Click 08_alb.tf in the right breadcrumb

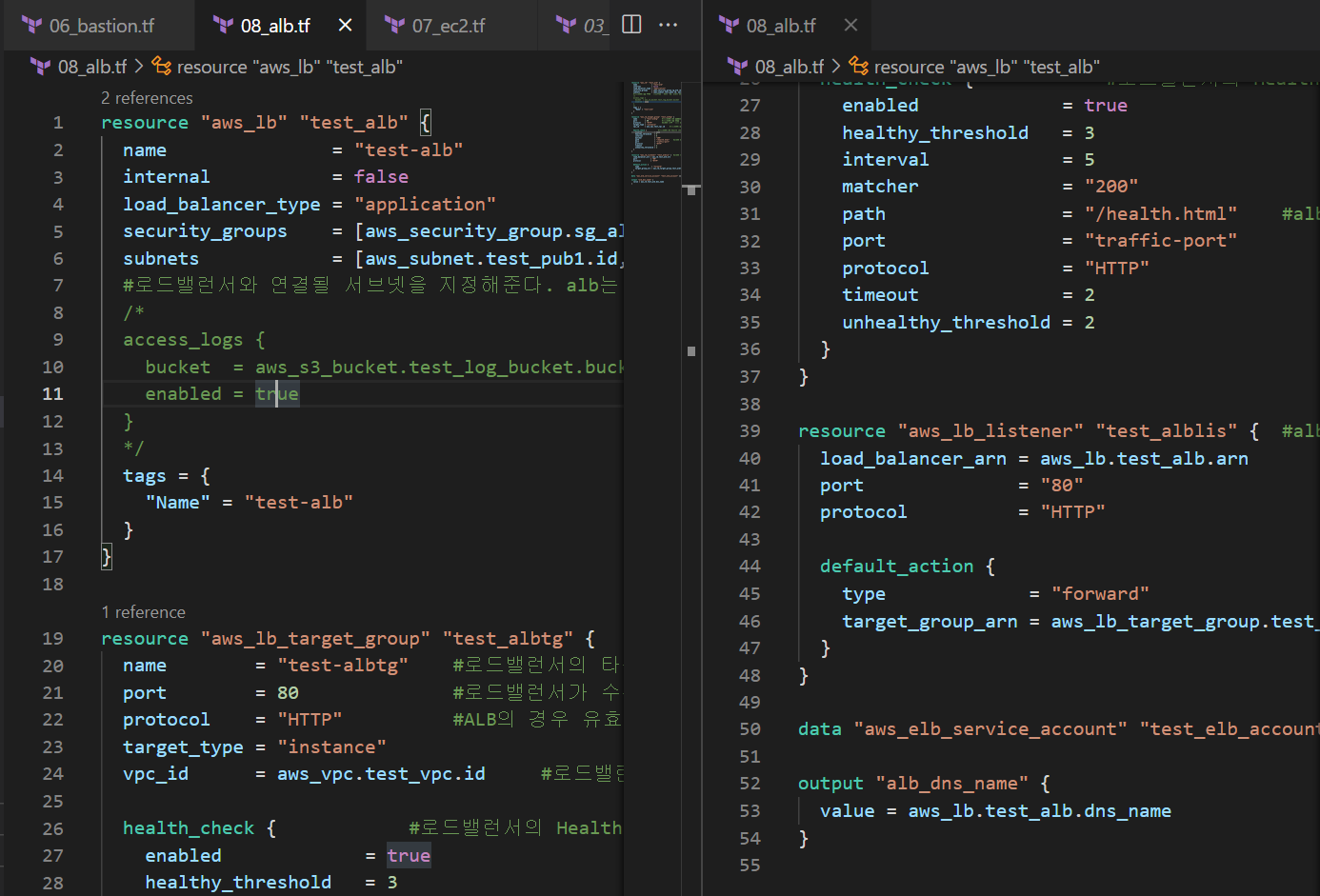pyautogui.click(x=789, y=67)
